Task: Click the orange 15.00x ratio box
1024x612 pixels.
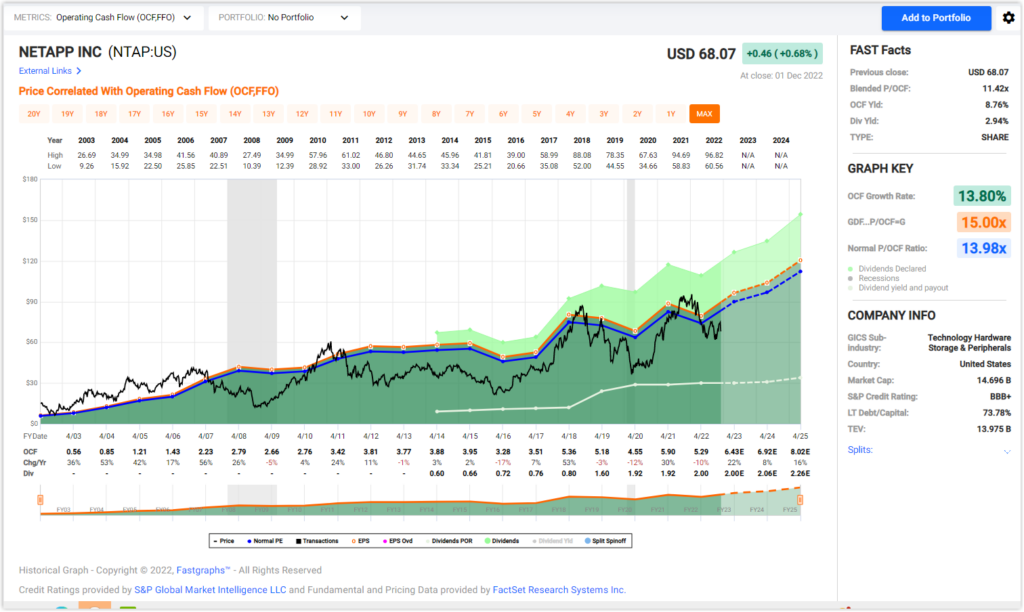Action: pyautogui.click(x=984, y=222)
